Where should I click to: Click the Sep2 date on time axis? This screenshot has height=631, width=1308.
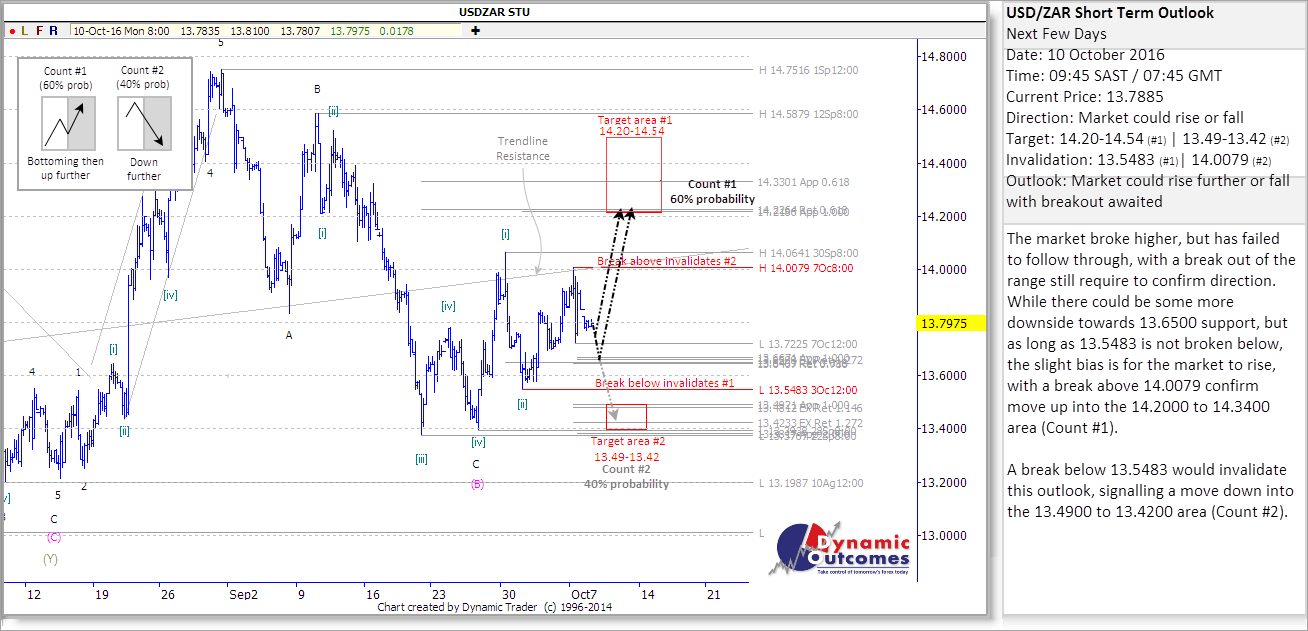click(x=243, y=594)
